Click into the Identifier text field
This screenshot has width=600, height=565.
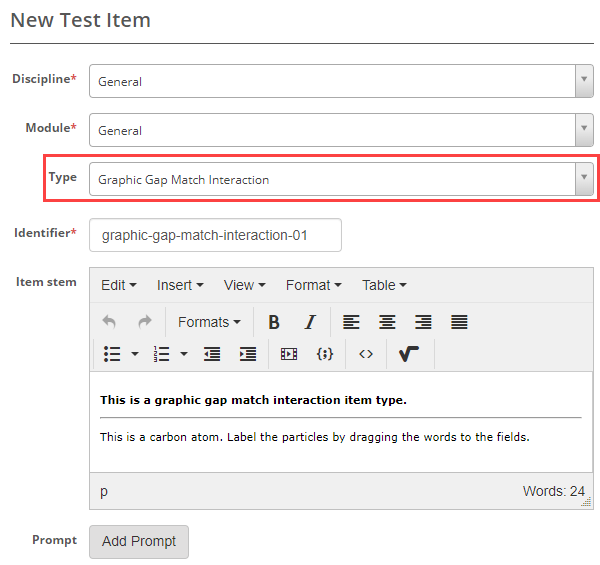215,236
